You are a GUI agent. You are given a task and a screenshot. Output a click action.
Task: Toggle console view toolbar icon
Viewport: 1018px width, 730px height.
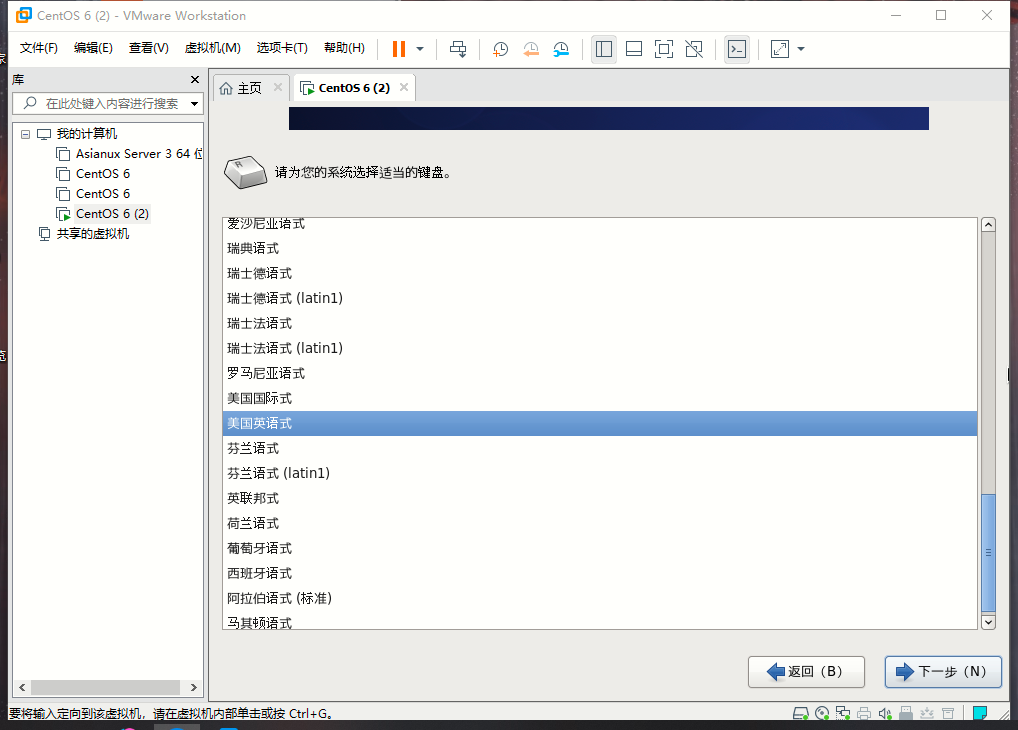[x=737, y=49]
